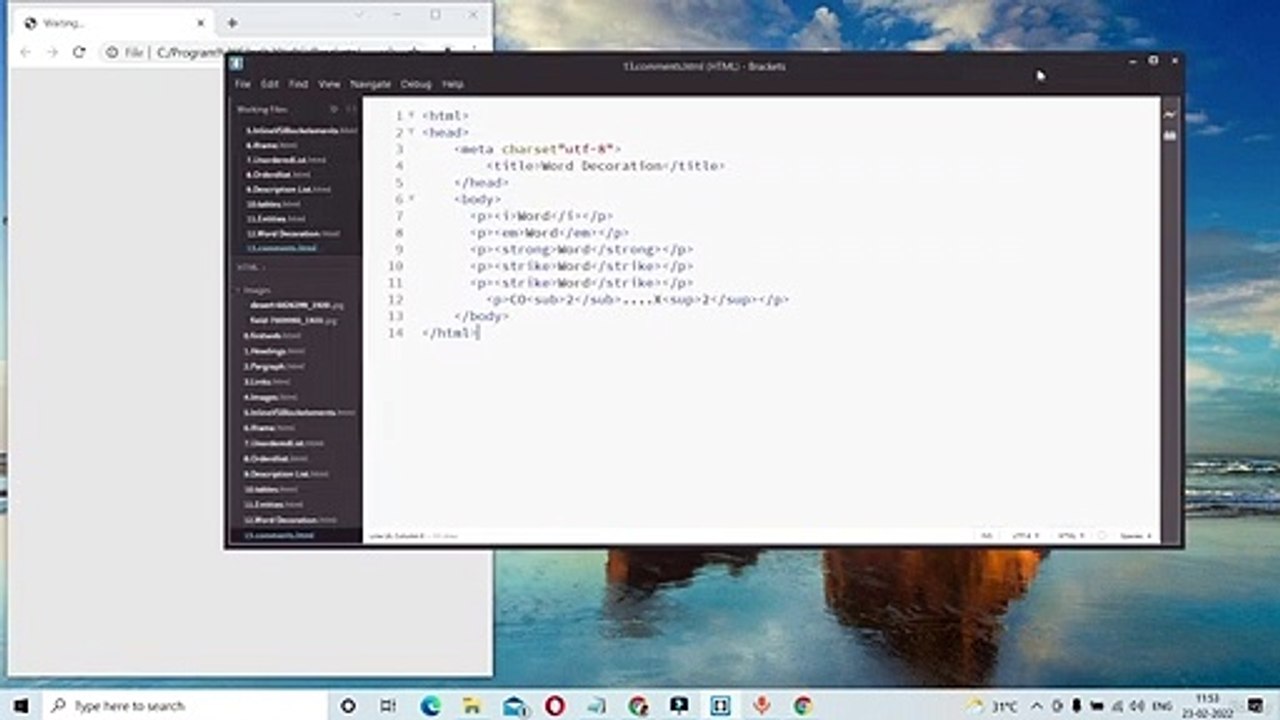Open 12.Word Decoration.html in Working Files list

click(293, 233)
